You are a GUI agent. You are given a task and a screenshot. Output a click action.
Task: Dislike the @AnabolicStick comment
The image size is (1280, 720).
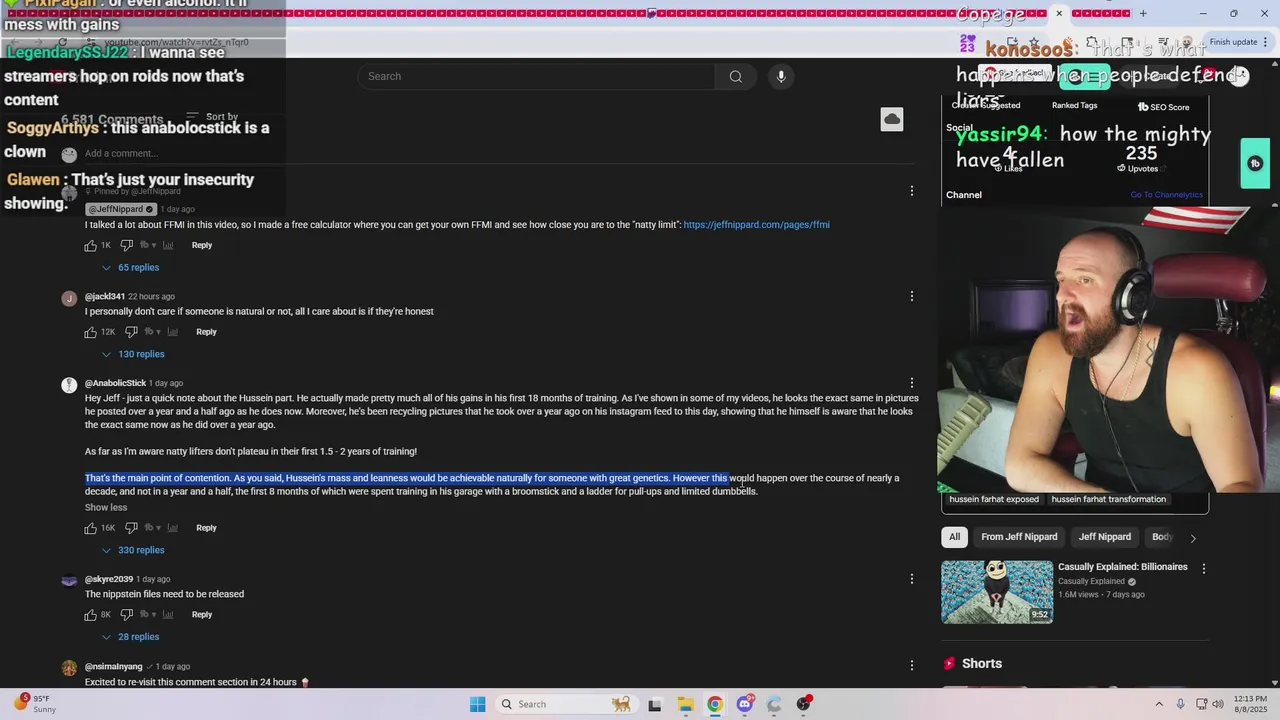coord(131,528)
